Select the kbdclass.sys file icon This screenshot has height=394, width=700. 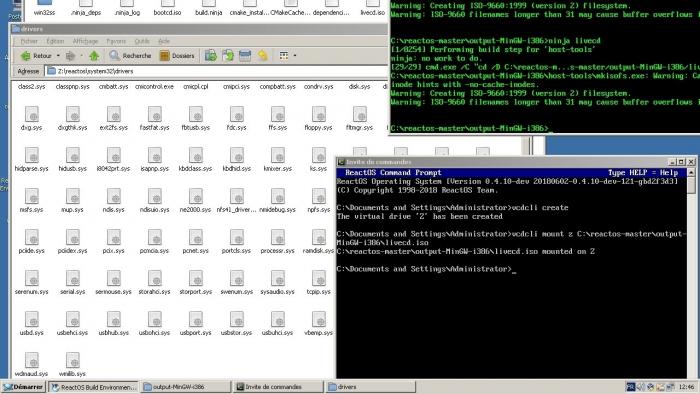[x=196, y=156]
